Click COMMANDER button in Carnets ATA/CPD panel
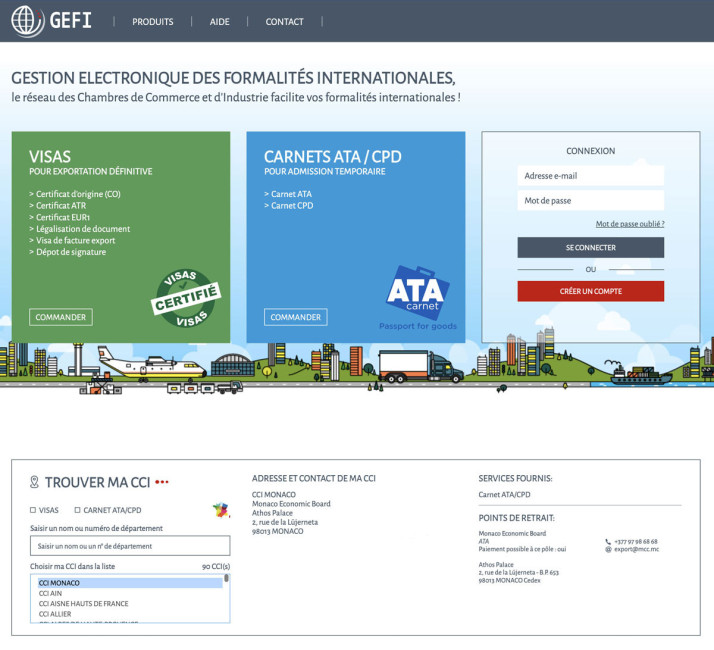714x650 pixels. click(x=296, y=317)
